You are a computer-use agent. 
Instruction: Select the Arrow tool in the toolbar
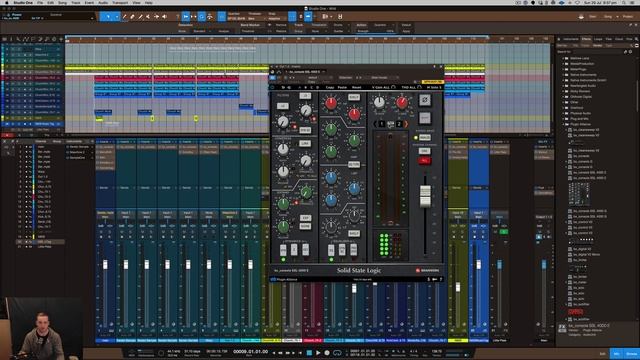coord(108,17)
